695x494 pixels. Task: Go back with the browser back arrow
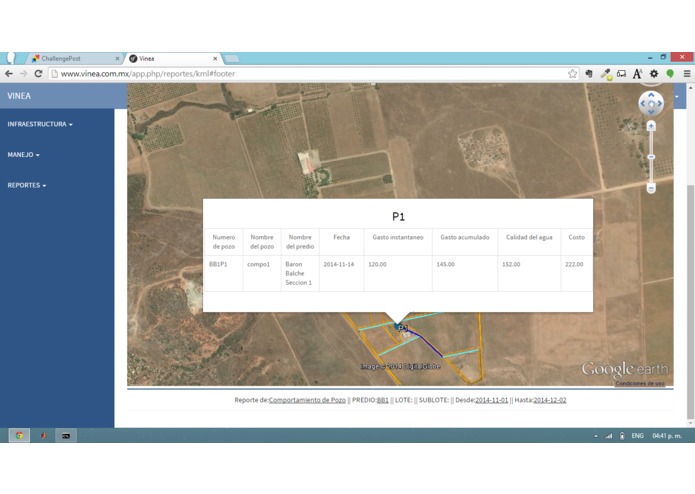(9, 74)
